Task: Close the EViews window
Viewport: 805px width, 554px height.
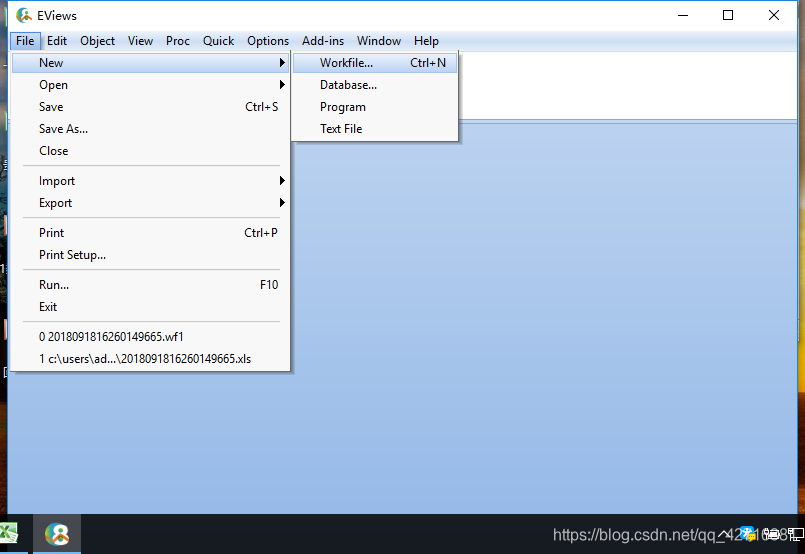Action: pos(774,15)
